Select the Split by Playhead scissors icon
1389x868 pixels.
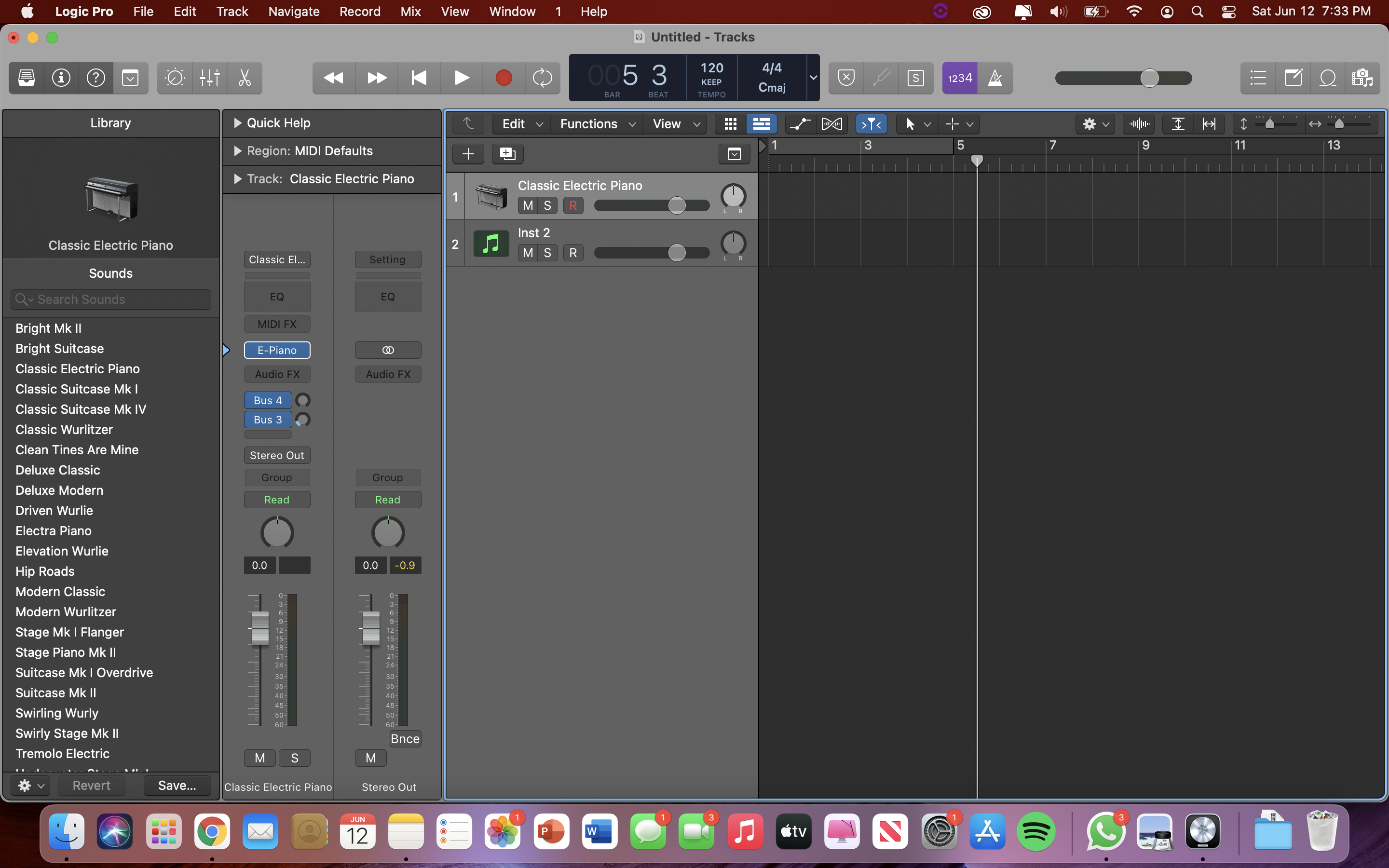click(245, 78)
